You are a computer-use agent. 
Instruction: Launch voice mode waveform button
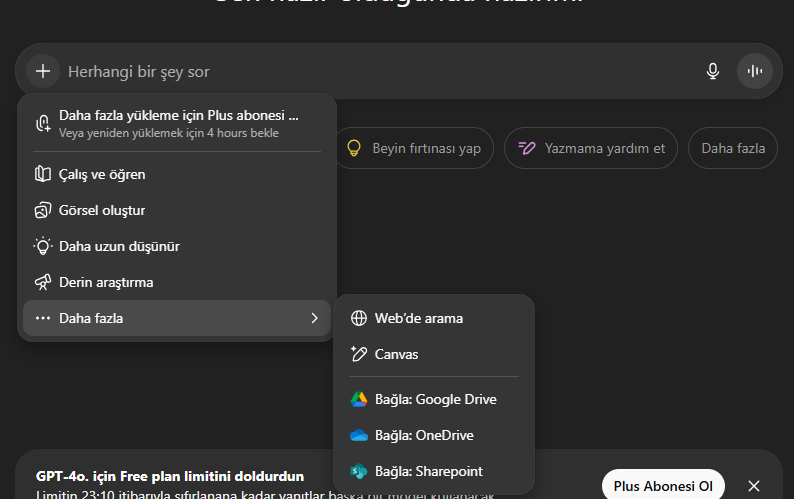755,71
